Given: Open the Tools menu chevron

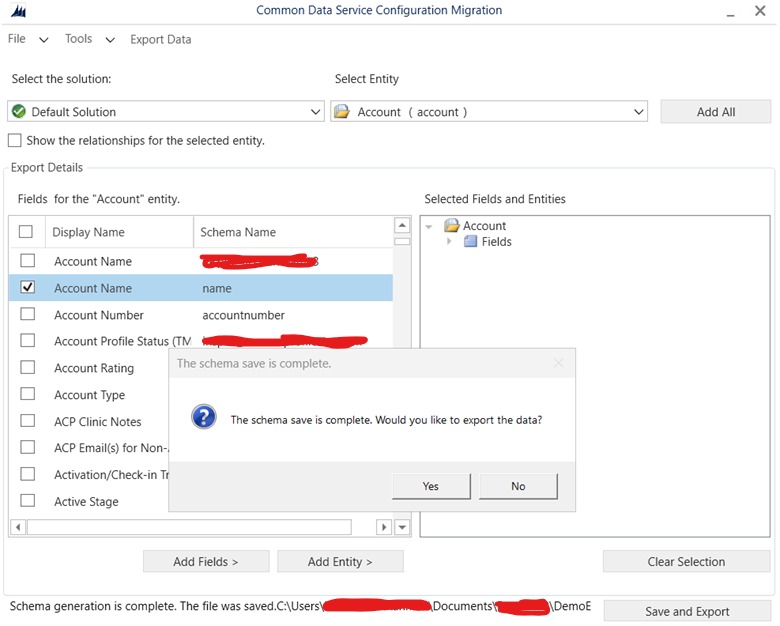Looking at the screenshot, I should 110,40.
